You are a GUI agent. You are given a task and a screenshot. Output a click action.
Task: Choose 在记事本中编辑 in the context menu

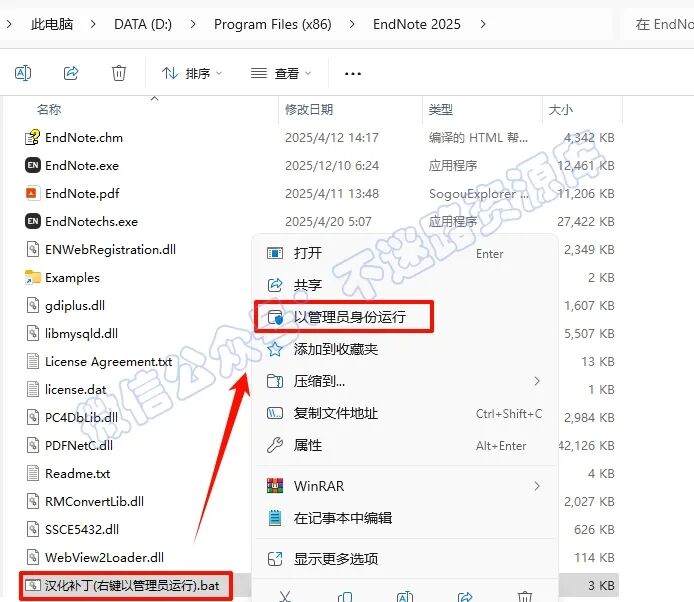coord(405,518)
